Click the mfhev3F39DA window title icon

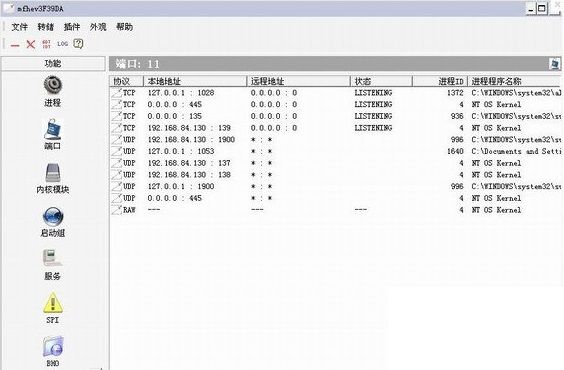tap(9, 8)
